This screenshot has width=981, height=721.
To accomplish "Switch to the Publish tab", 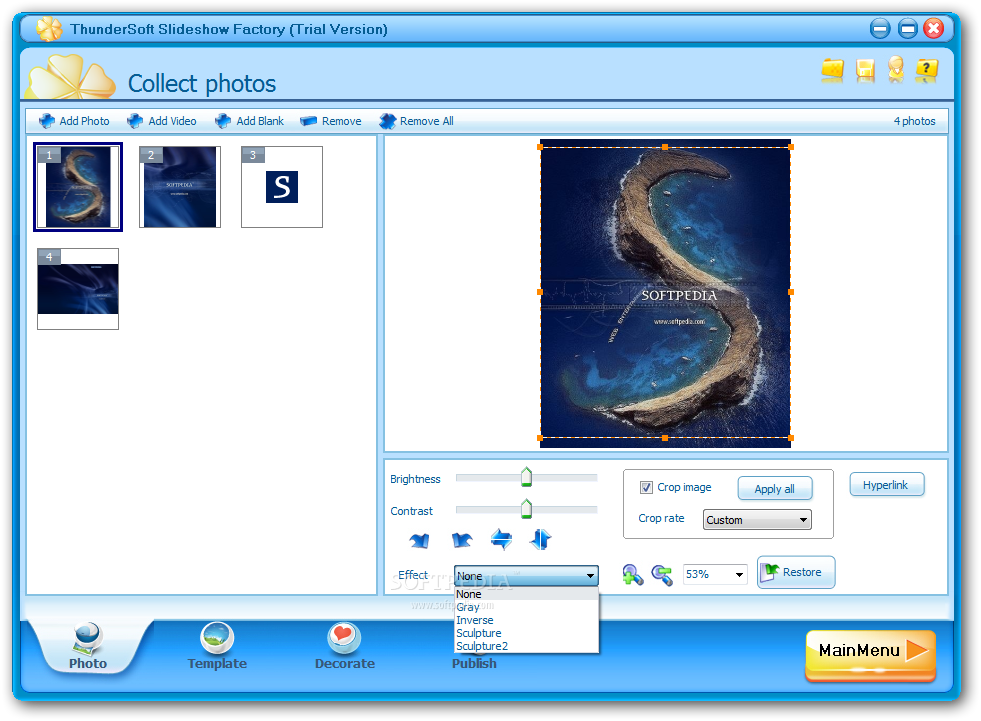I will 474,663.
